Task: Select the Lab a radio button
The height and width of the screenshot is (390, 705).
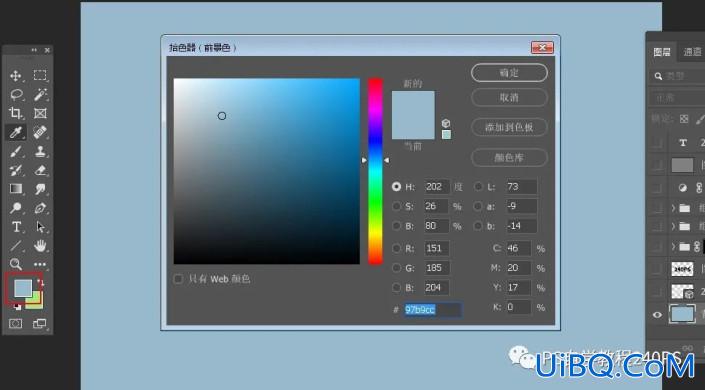Action: (478, 206)
